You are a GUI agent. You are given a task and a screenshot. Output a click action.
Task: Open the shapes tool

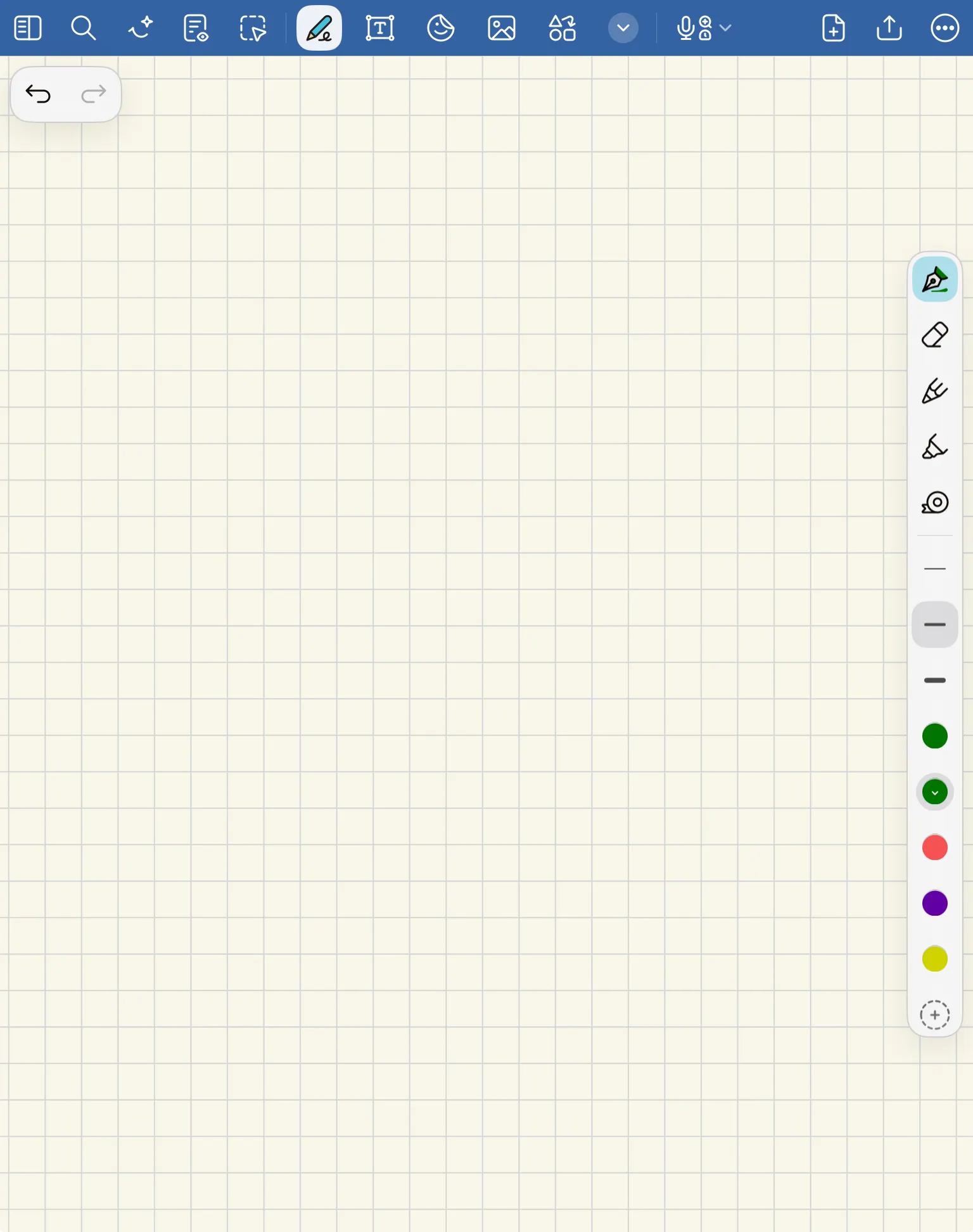tap(562, 29)
